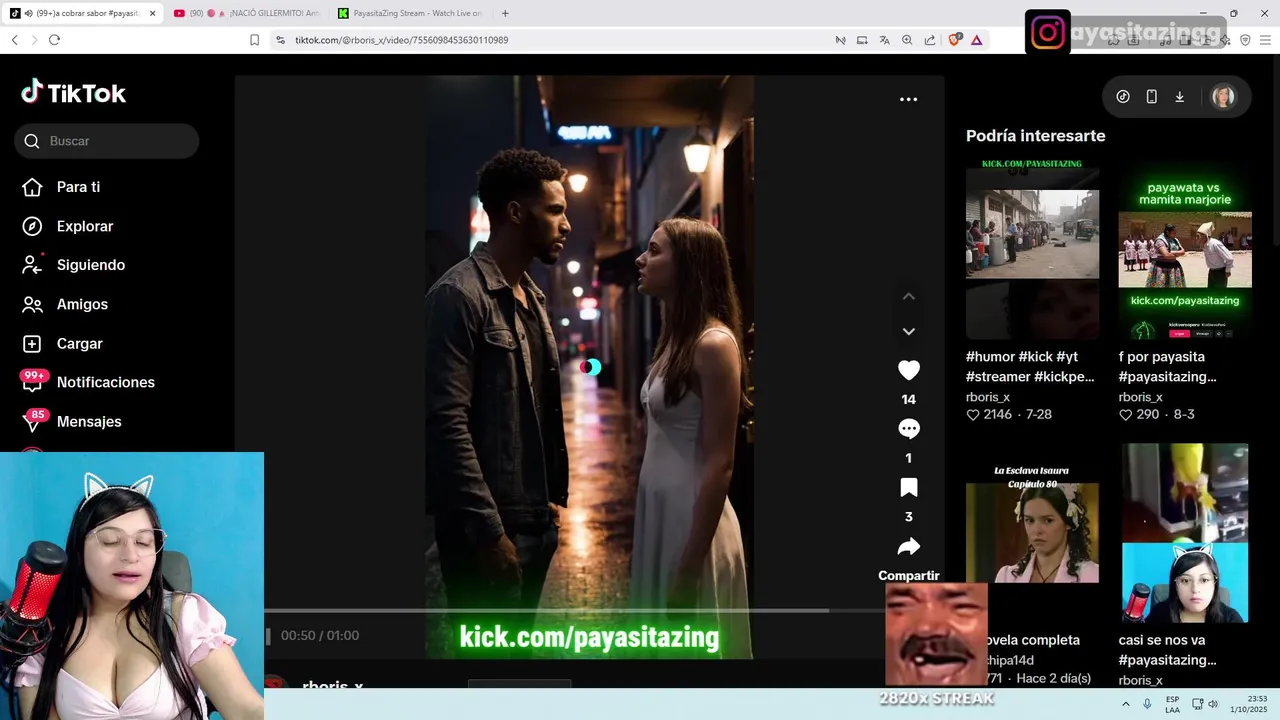Click the share page icon in the address bar

[930, 40]
